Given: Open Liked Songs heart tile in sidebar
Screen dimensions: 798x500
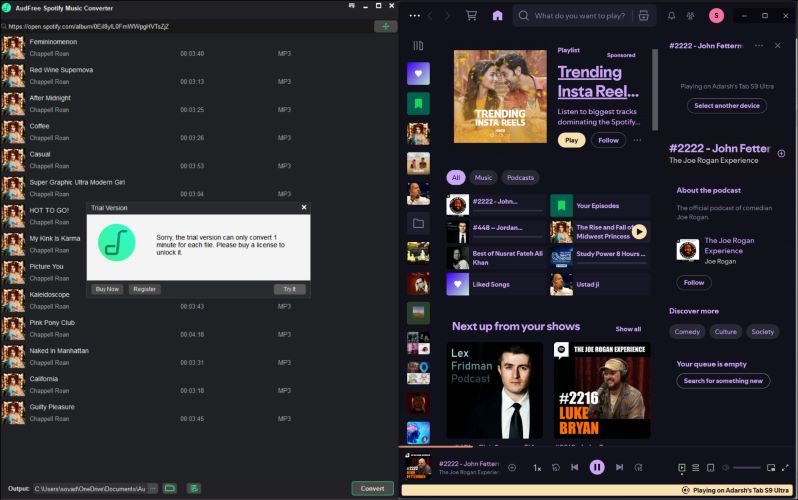Looking at the screenshot, I should (x=418, y=74).
